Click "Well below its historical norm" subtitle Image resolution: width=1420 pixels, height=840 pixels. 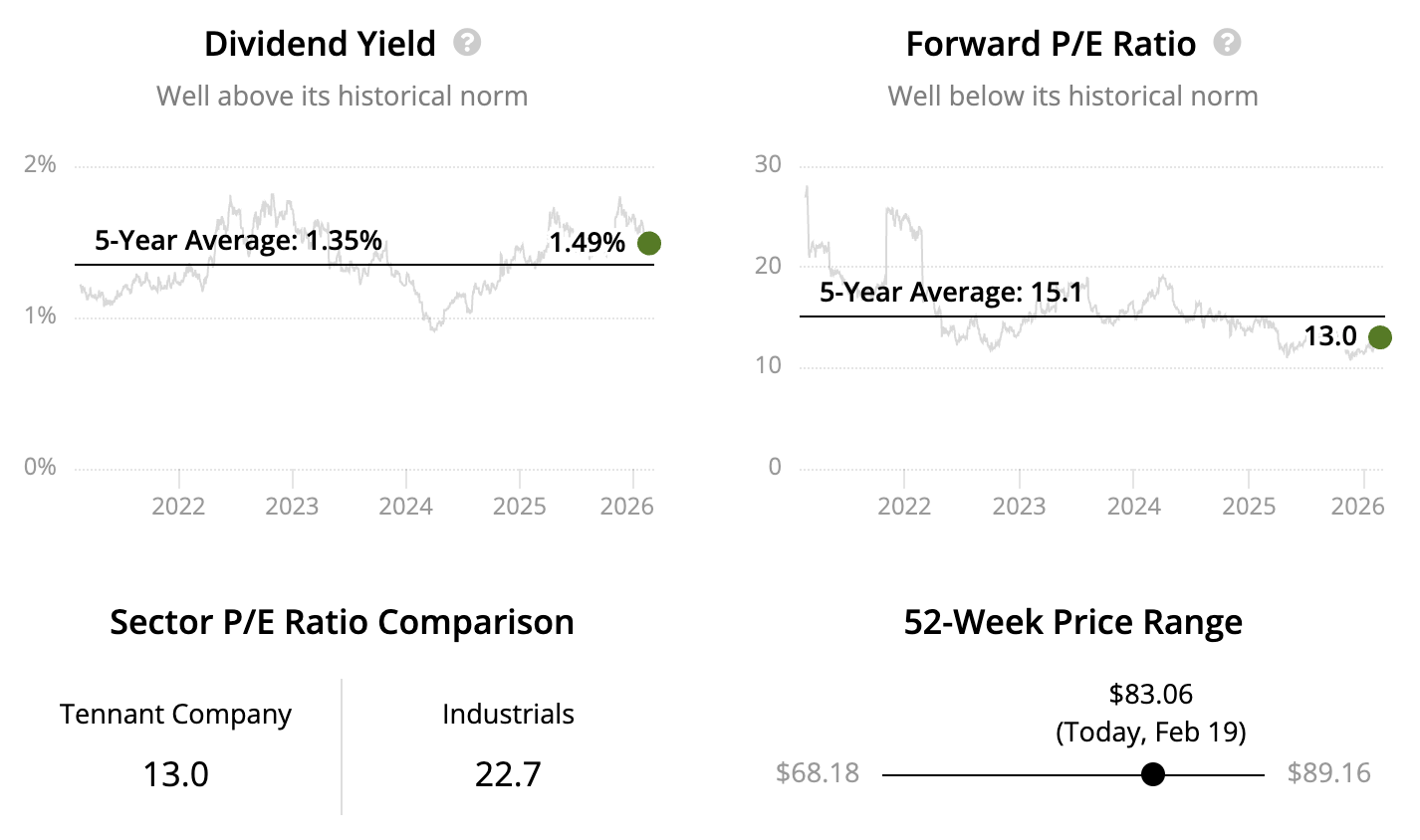click(1072, 97)
